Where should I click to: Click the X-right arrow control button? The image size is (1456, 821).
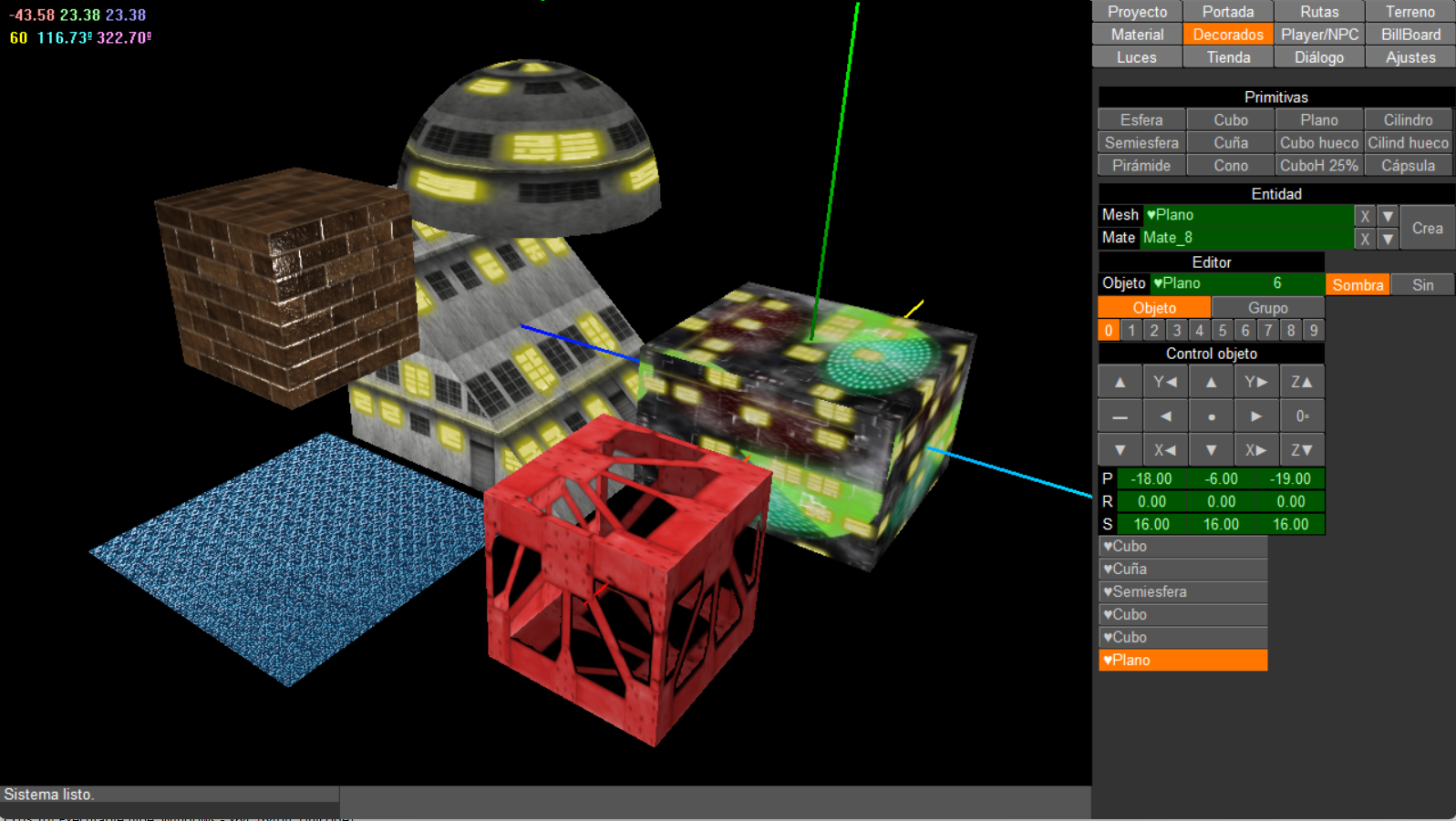point(1255,450)
